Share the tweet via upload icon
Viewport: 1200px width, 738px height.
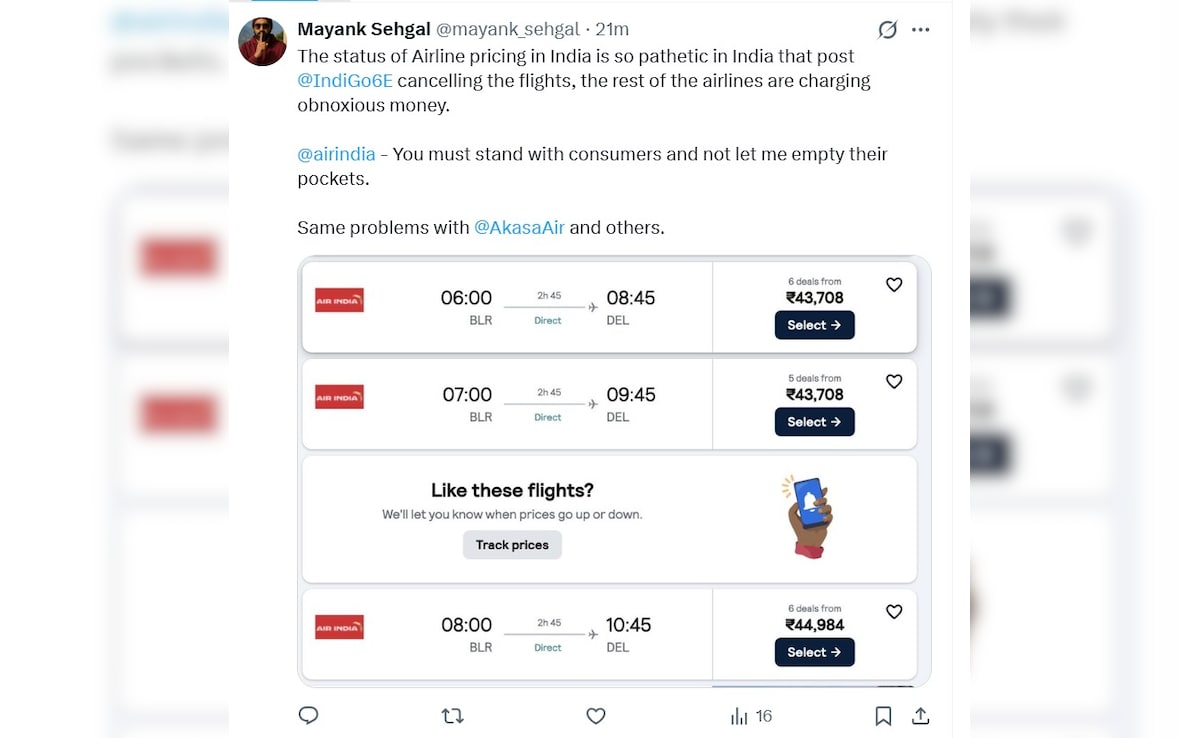click(921, 716)
